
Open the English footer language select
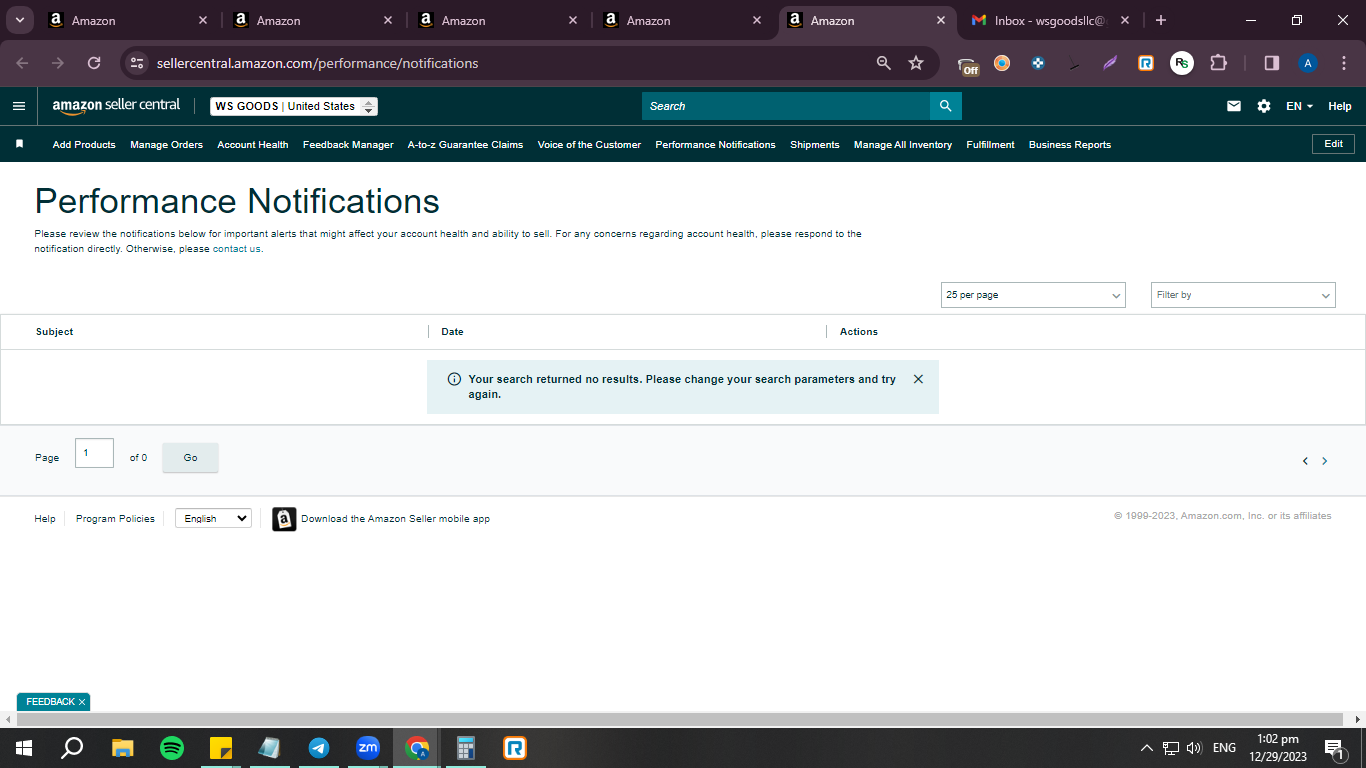pyautogui.click(x=213, y=519)
